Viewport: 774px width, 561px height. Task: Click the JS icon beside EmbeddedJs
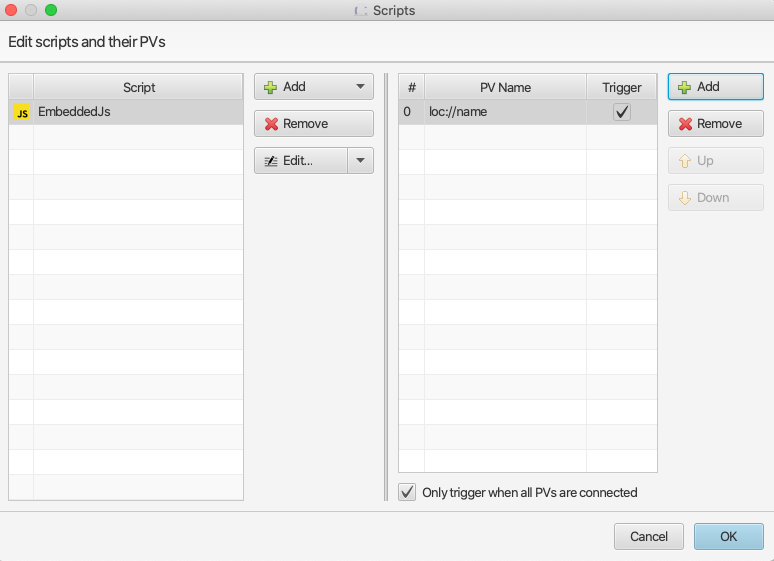(21, 112)
